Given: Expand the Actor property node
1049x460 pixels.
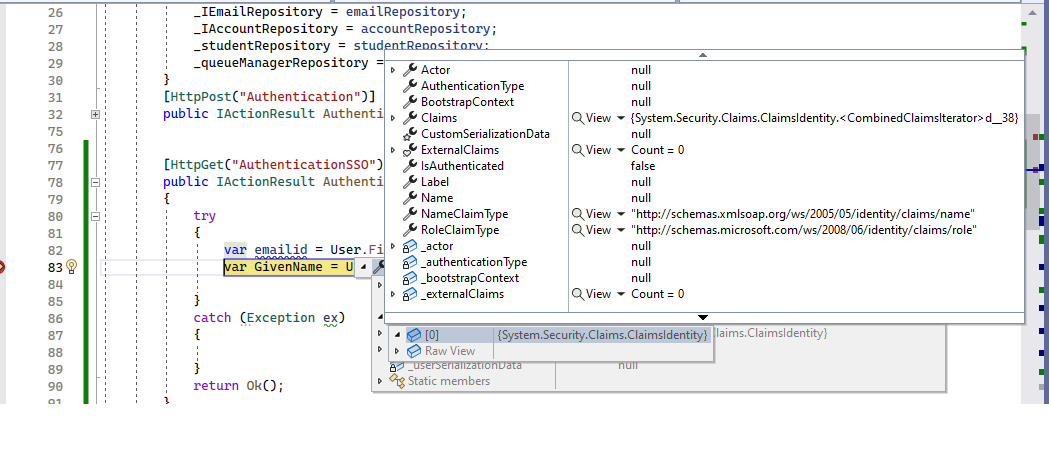Looking at the screenshot, I should (393, 70).
